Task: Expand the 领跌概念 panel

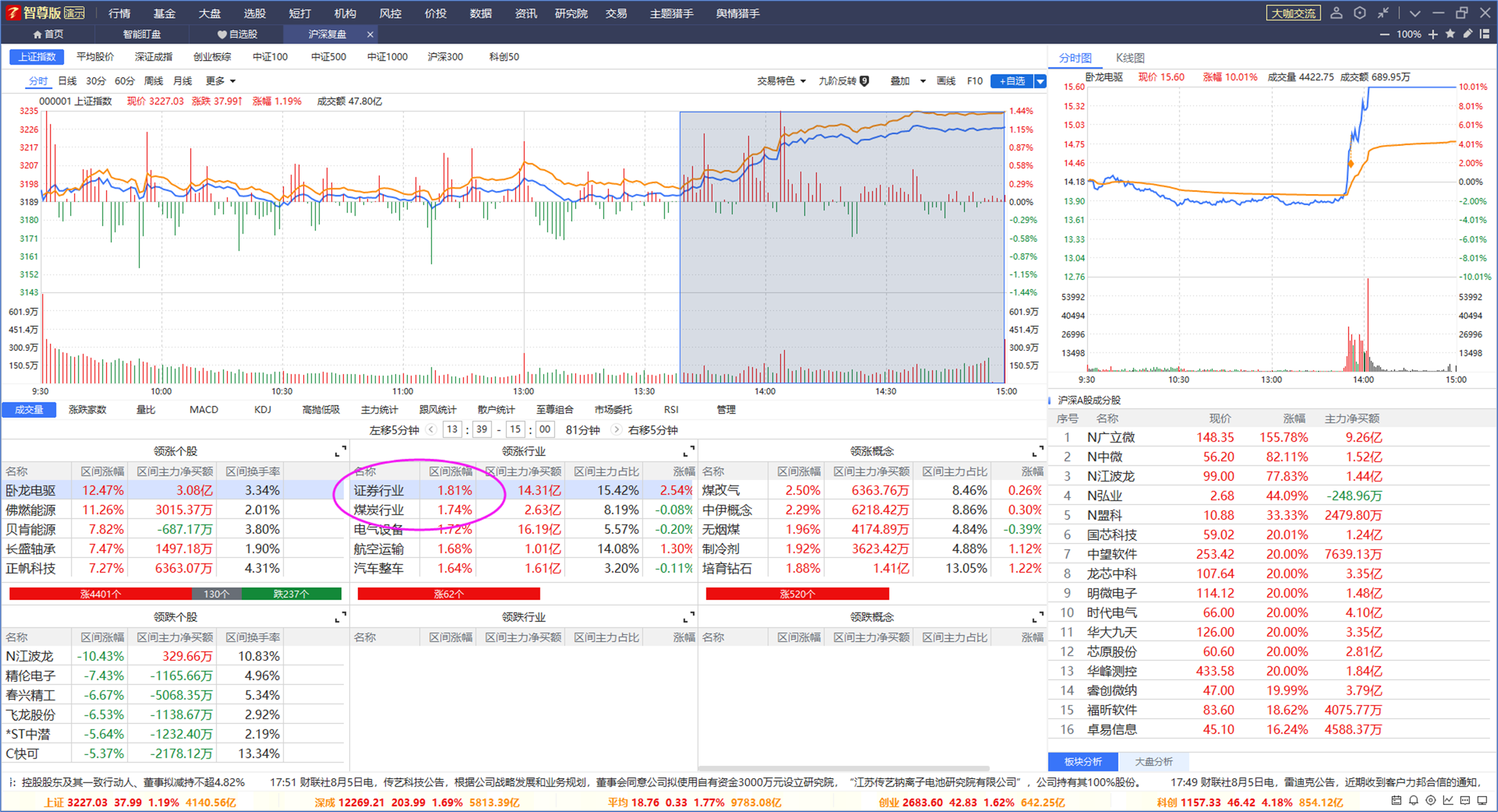Action: coord(1037,617)
